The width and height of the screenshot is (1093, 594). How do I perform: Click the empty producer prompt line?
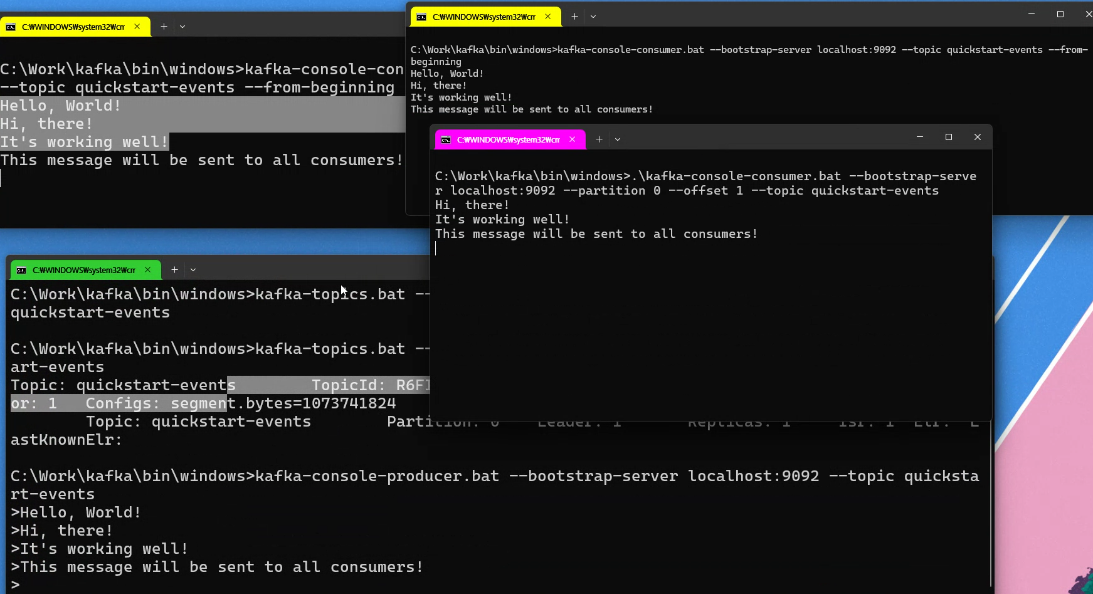click(x=15, y=585)
